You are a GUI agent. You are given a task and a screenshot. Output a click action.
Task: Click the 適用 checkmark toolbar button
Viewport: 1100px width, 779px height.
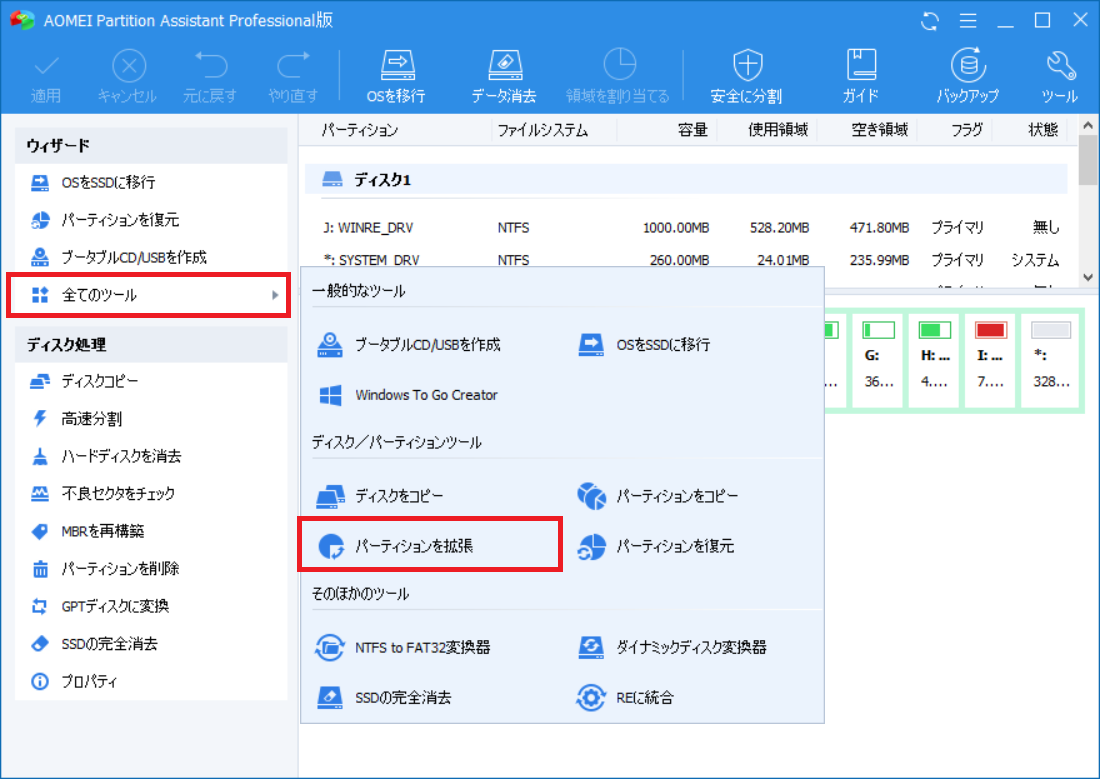click(46, 76)
